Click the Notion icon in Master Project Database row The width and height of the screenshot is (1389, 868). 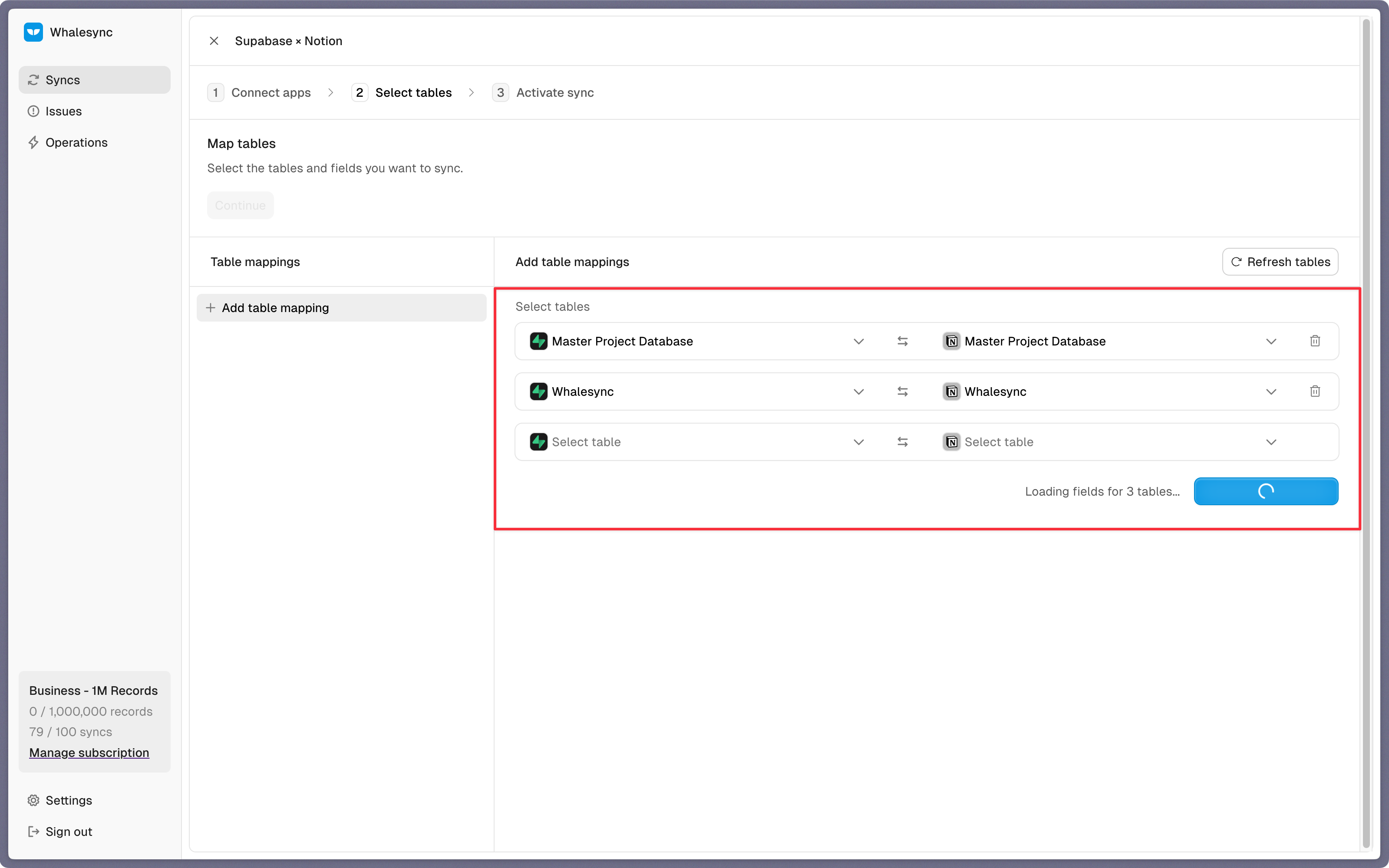click(x=951, y=341)
